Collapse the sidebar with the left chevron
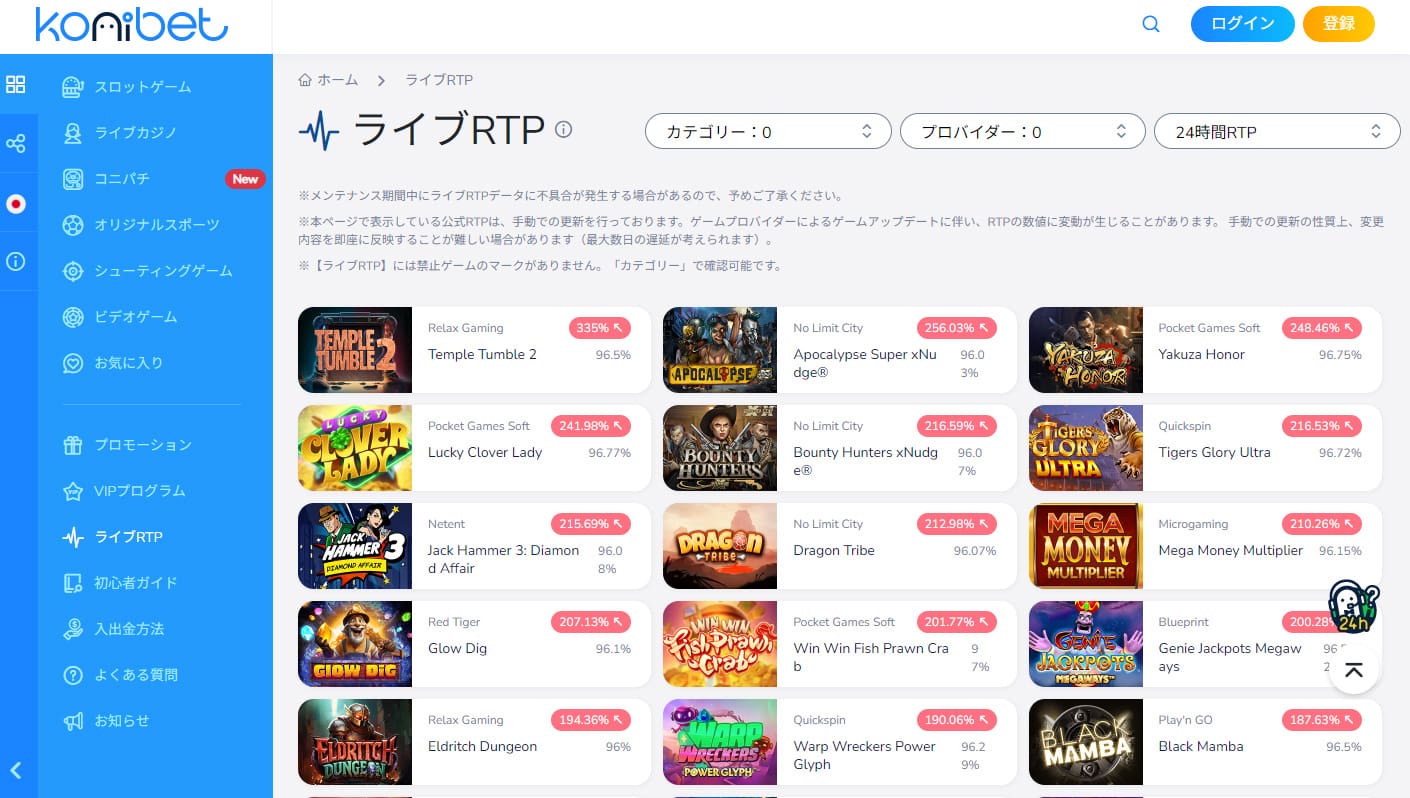Screen dimensions: 1410x798 pyautogui.click(x=16, y=770)
